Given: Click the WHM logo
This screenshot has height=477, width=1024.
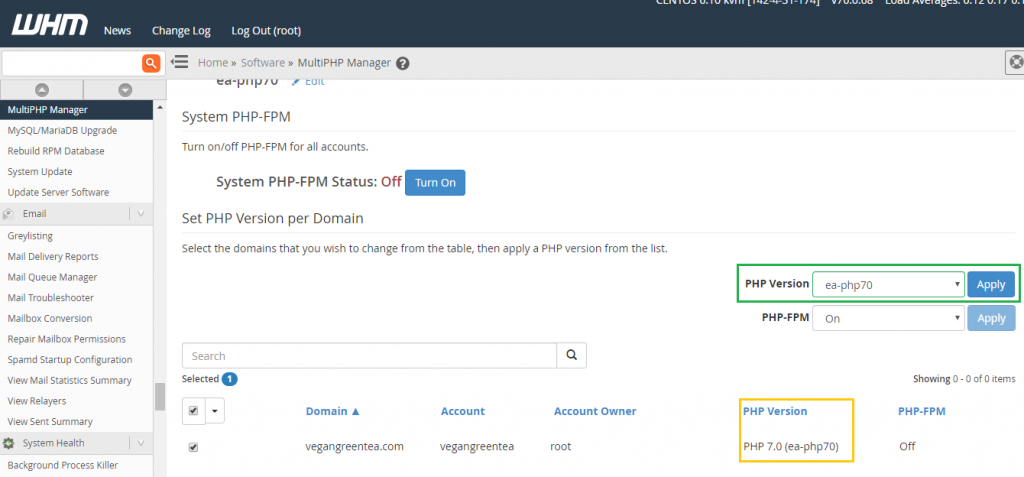Looking at the screenshot, I should point(50,26).
